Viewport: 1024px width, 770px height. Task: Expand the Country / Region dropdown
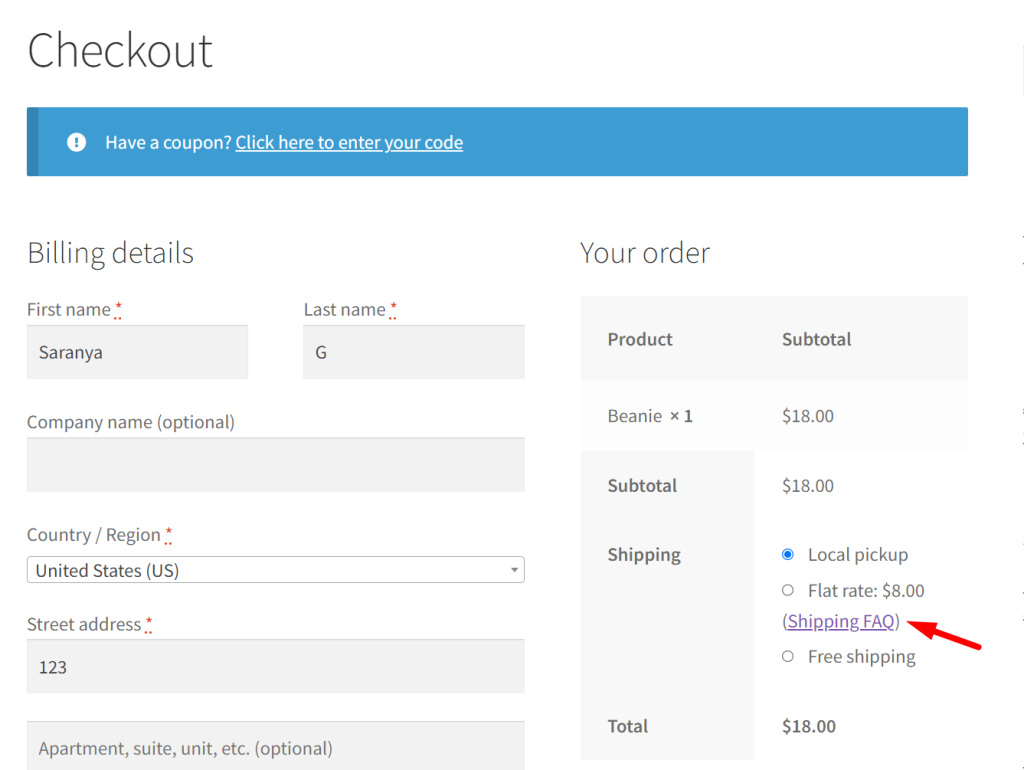pyautogui.click(x=276, y=569)
